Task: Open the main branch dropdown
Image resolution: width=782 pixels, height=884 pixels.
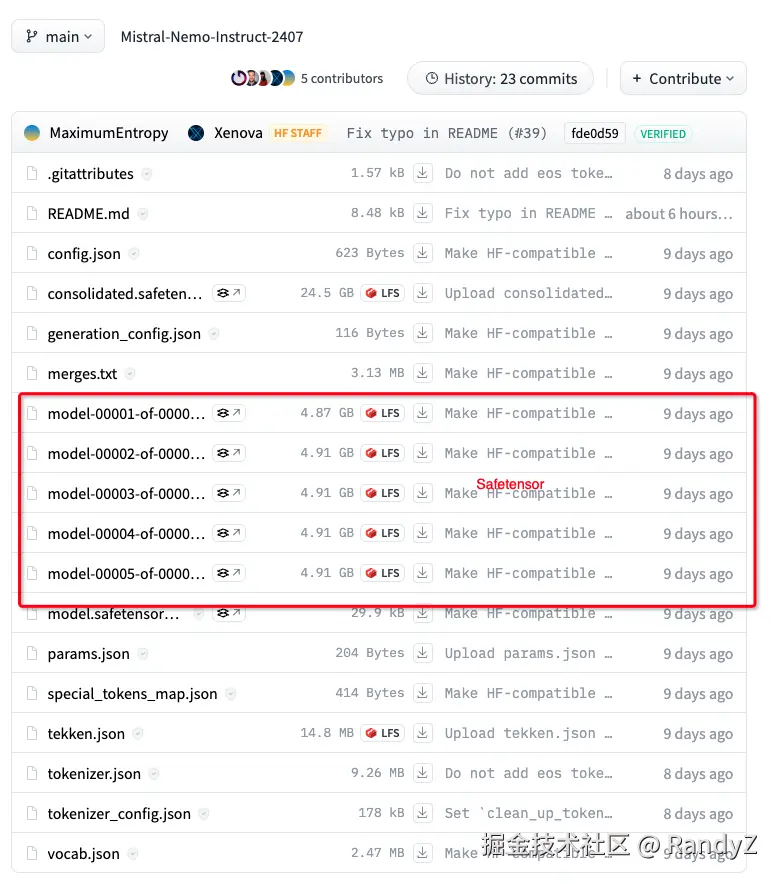Action: (58, 37)
